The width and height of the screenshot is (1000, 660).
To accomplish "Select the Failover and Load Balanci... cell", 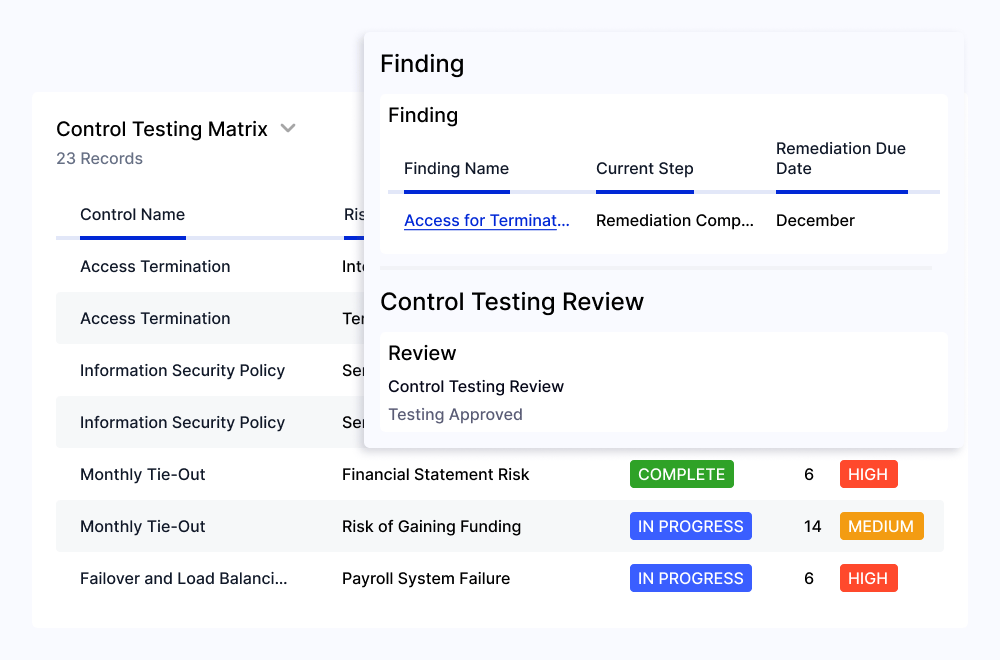I will tap(184, 578).
